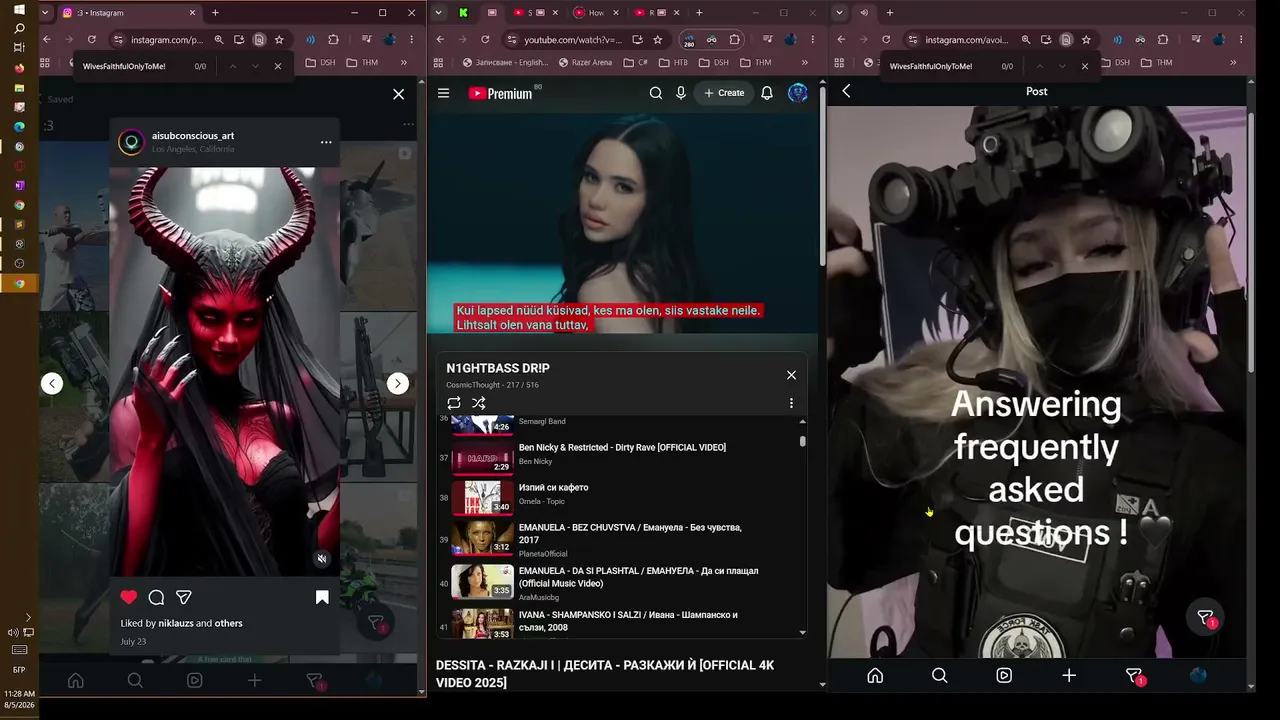Image resolution: width=1280 pixels, height=720 pixels.
Task: Open YouTube search with the magnifier icon
Action: click(656, 93)
